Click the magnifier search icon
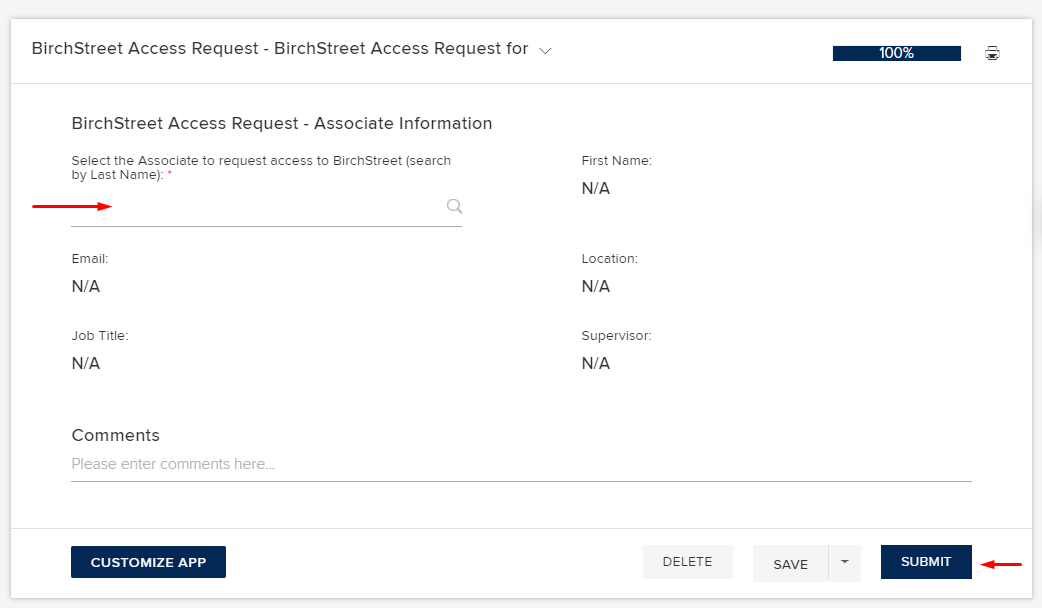This screenshot has width=1042, height=608. point(454,206)
